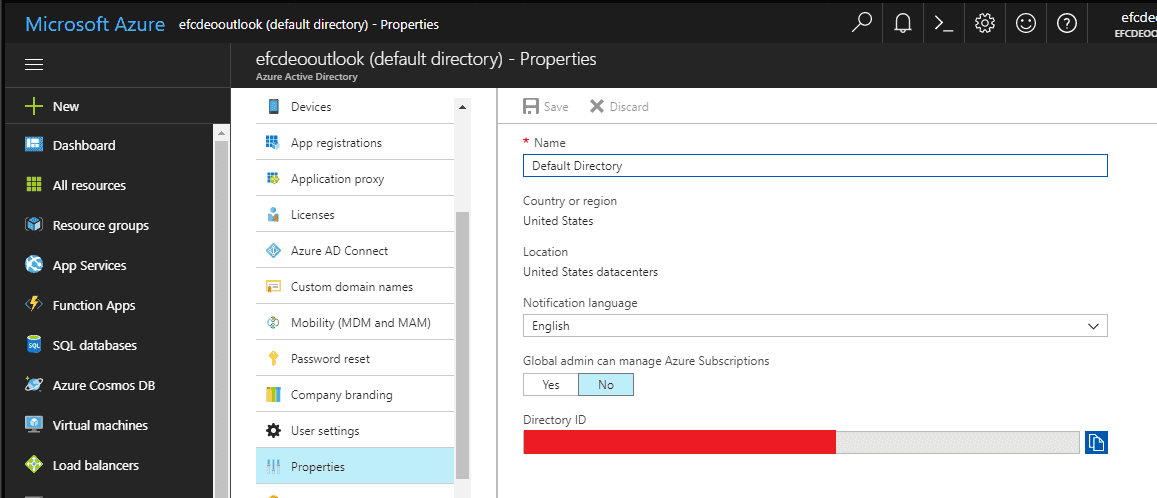This screenshot has width=1157, height=498.
Task: Click the Discard button
Action: (619, 106)
